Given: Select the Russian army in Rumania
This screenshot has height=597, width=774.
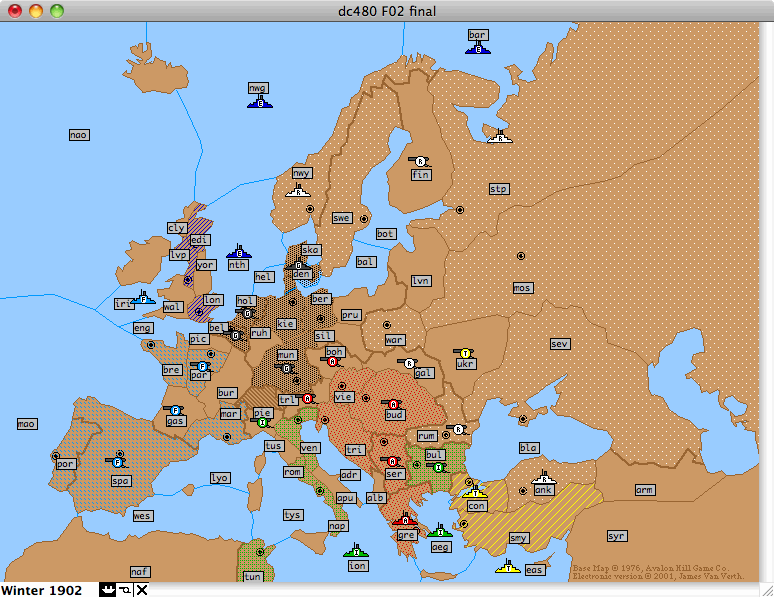Looking at the screenshot, I should tap(458, 429).
